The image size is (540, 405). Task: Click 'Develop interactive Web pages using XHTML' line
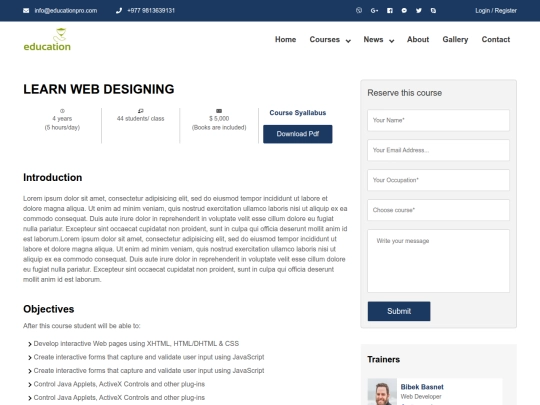136,344
